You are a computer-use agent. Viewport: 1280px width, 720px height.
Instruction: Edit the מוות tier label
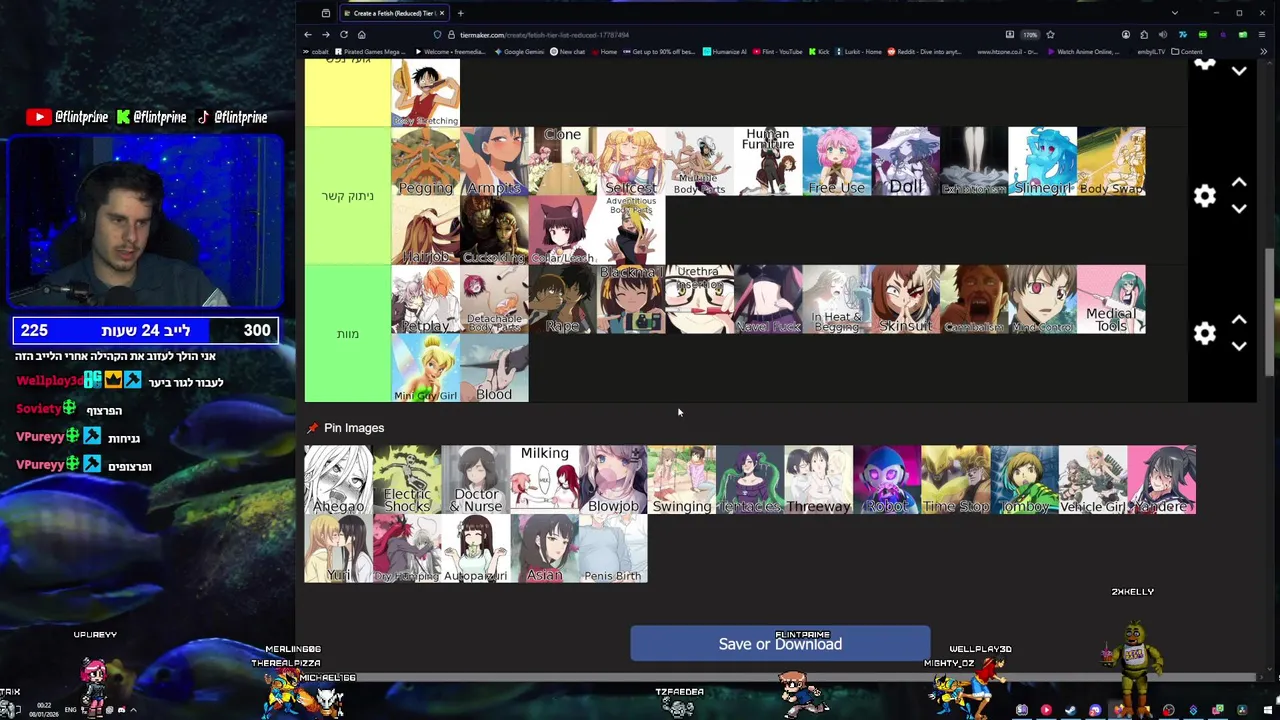click(x=347, y=333)
